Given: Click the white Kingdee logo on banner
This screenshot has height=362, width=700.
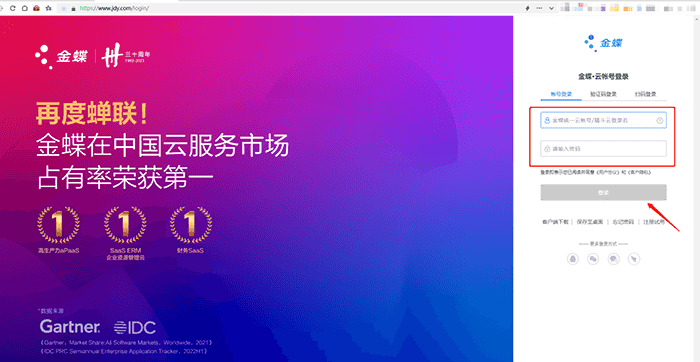Looking at the screenshot, I should click(x=61, y=57).
